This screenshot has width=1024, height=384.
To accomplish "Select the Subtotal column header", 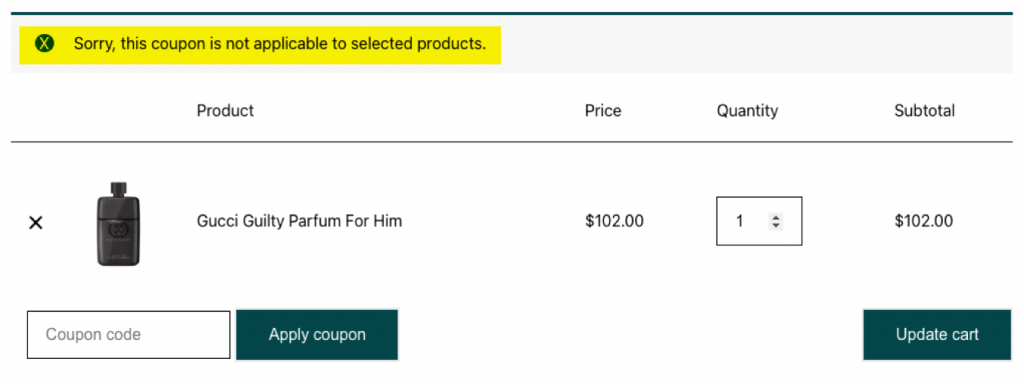I will [x=924, y=110].
